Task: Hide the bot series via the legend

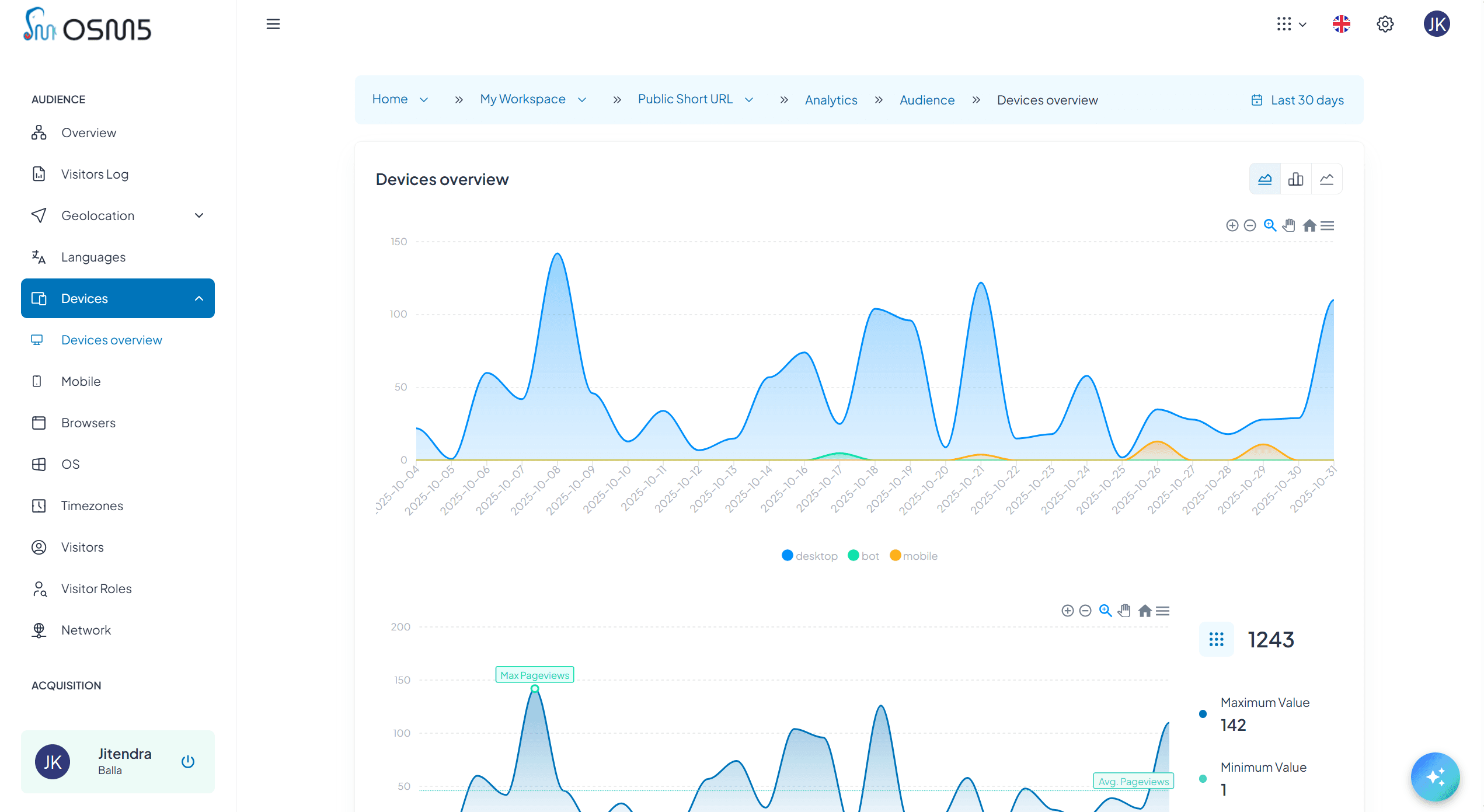Action: coord(863,555)
